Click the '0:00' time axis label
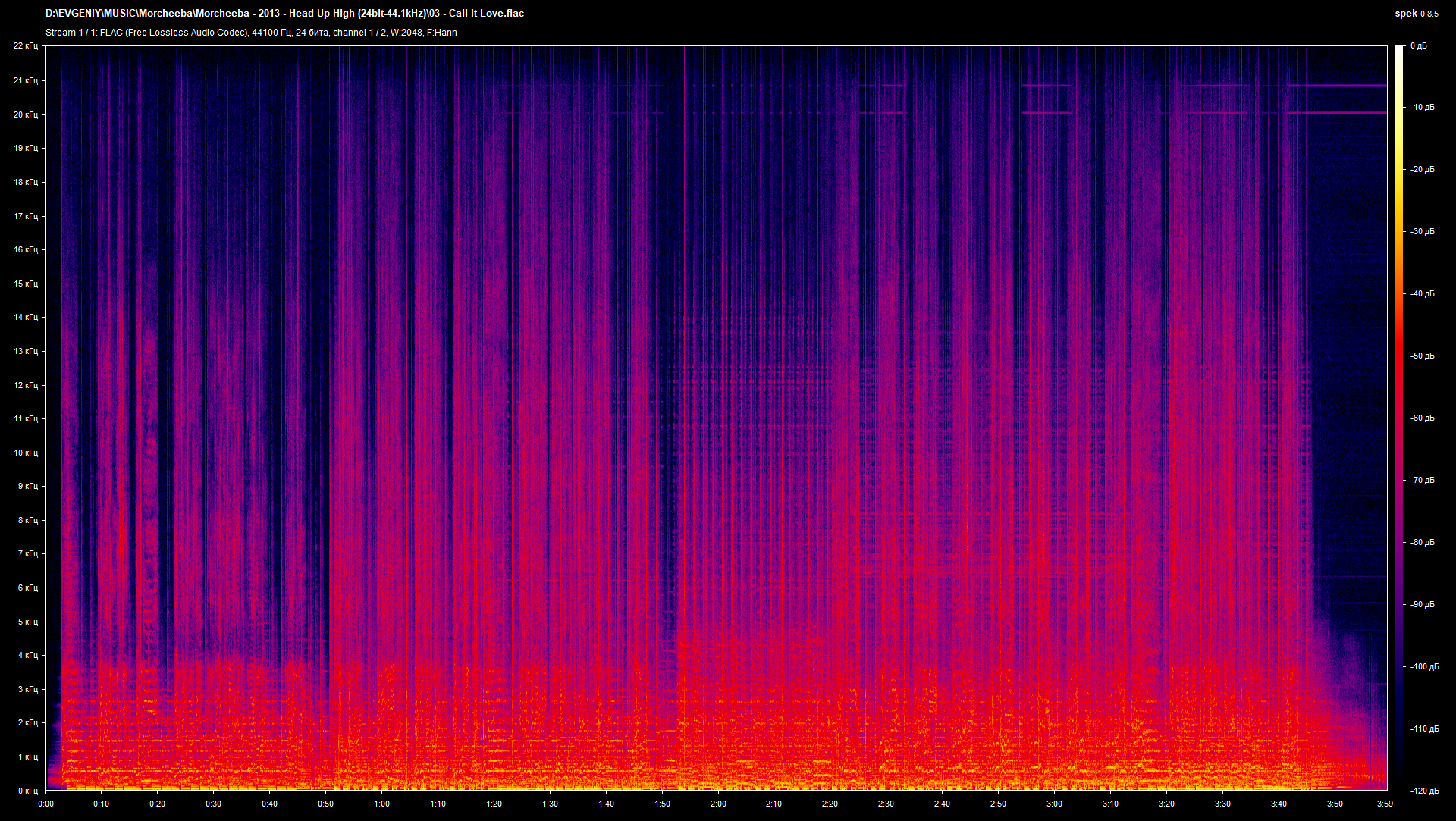The height and width of the screenshot is (821, 1456). point(45,804)
